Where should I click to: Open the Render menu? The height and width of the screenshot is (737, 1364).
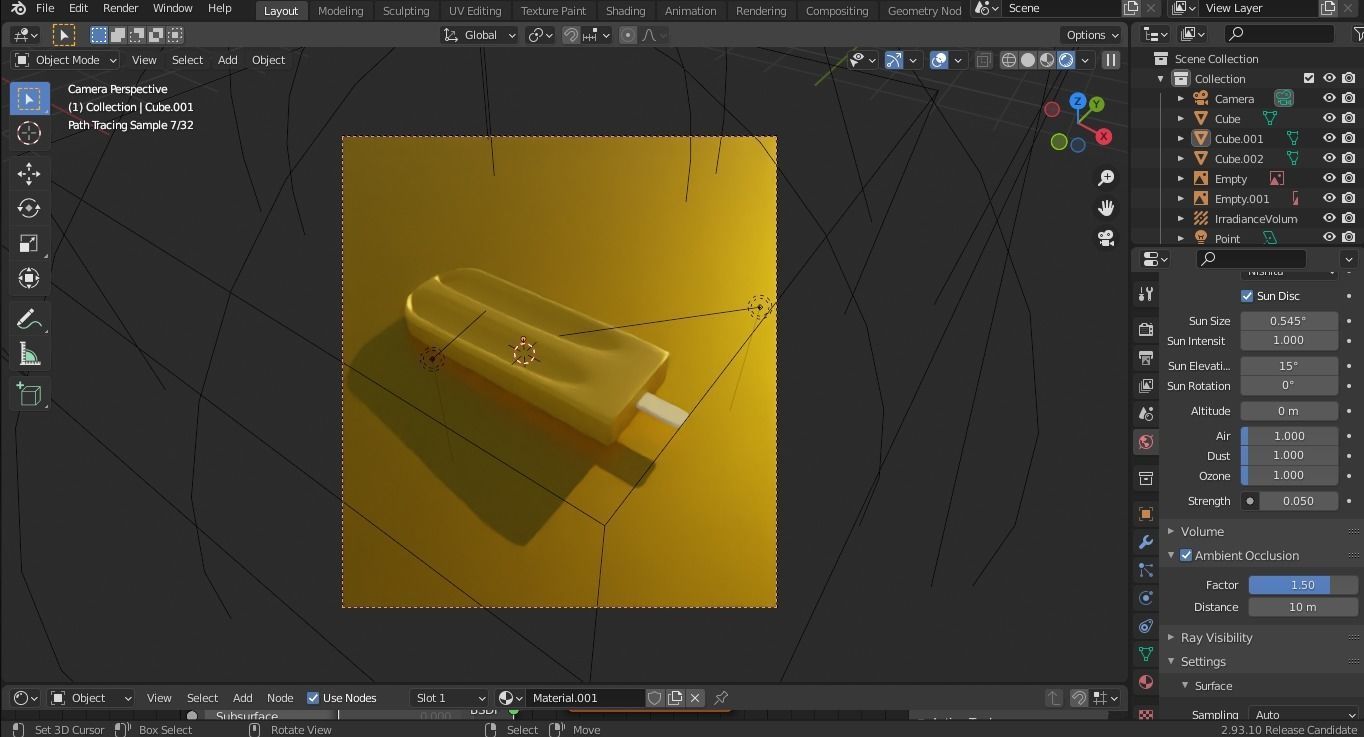[x=120, y=8]
